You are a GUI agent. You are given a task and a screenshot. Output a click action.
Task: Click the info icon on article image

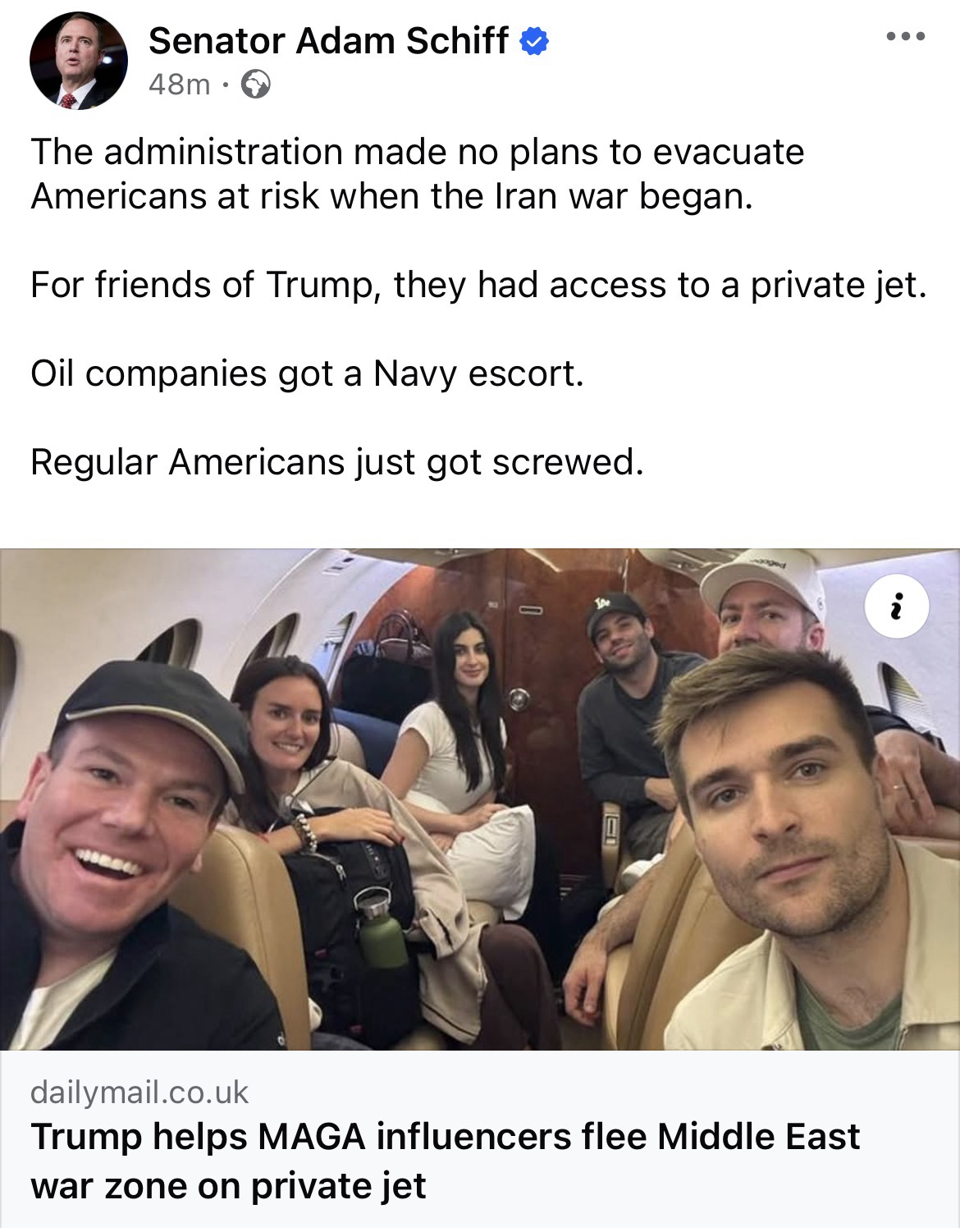(x=898, y=610)
